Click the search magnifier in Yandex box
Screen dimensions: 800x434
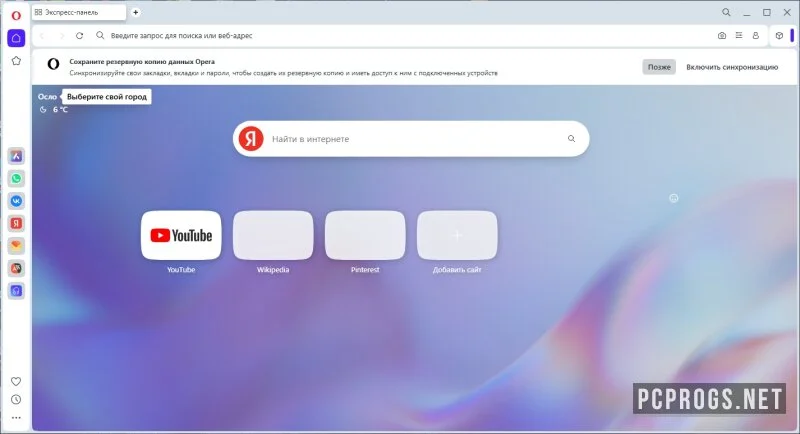pos(571,139)
